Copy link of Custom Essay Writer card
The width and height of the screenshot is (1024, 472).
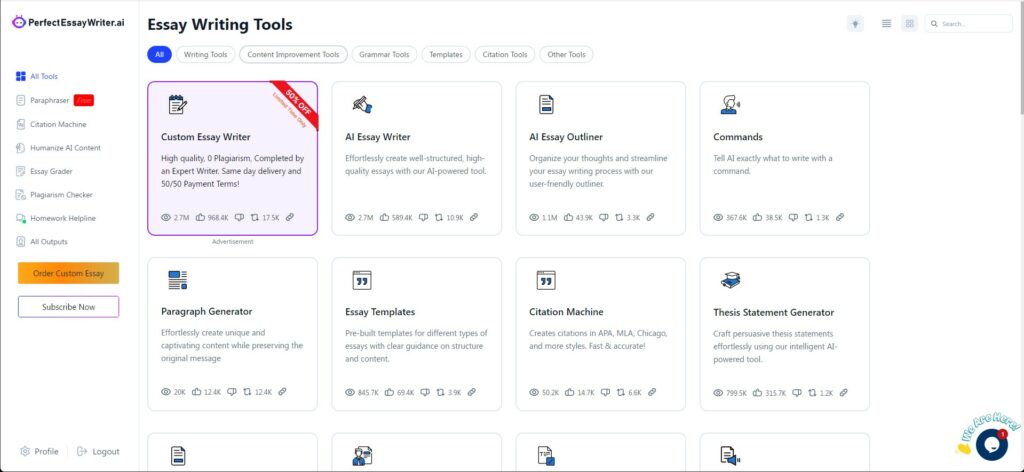coord(290,217)
